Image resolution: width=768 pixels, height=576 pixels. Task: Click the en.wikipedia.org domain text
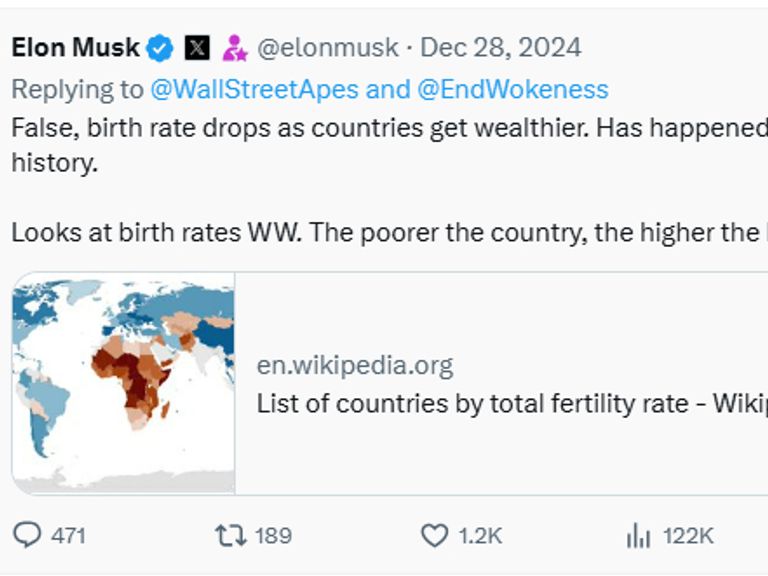[355, 365]
